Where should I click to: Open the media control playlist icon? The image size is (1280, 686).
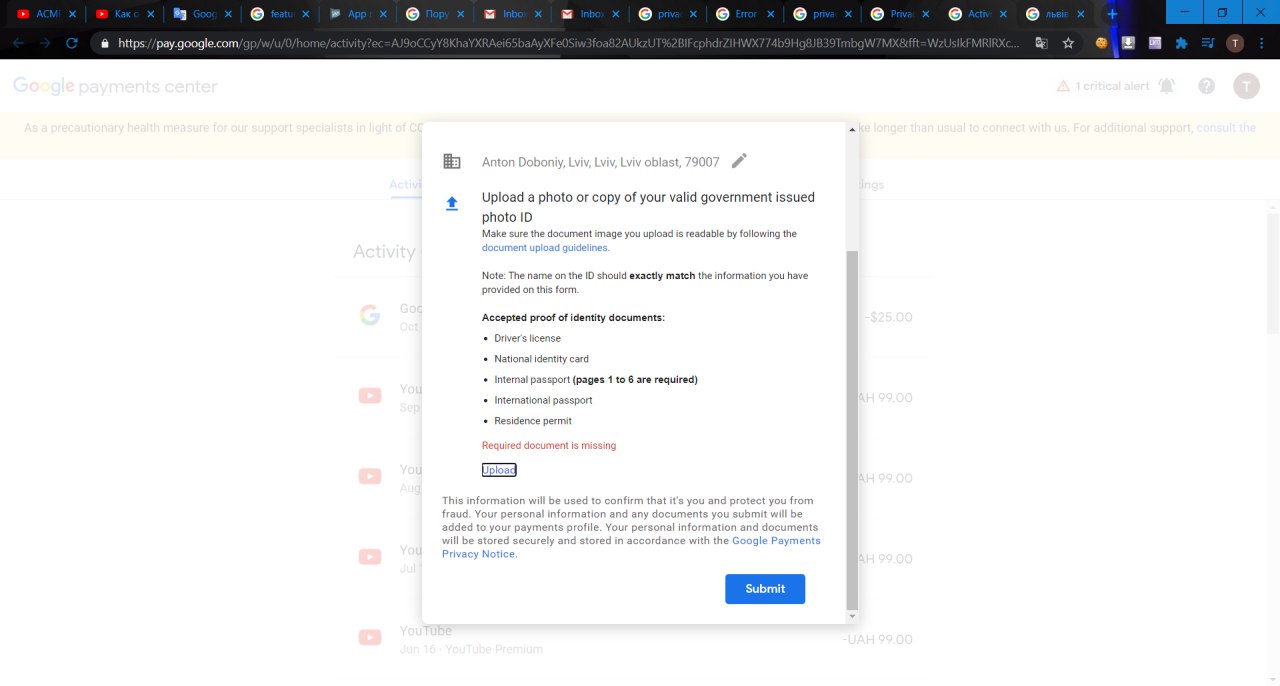click(x=1208, y=43)
